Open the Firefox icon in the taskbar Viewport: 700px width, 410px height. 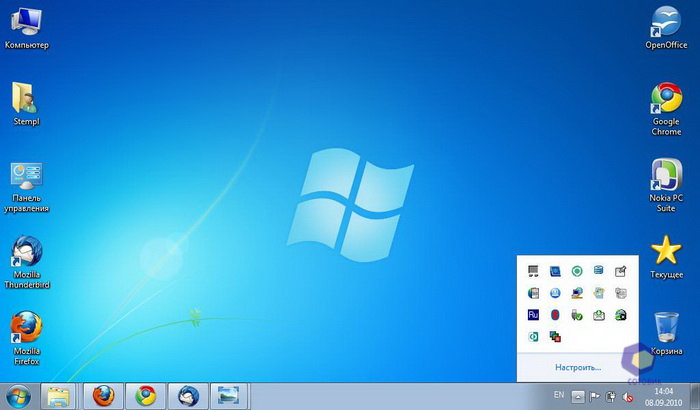coord(103,395)
